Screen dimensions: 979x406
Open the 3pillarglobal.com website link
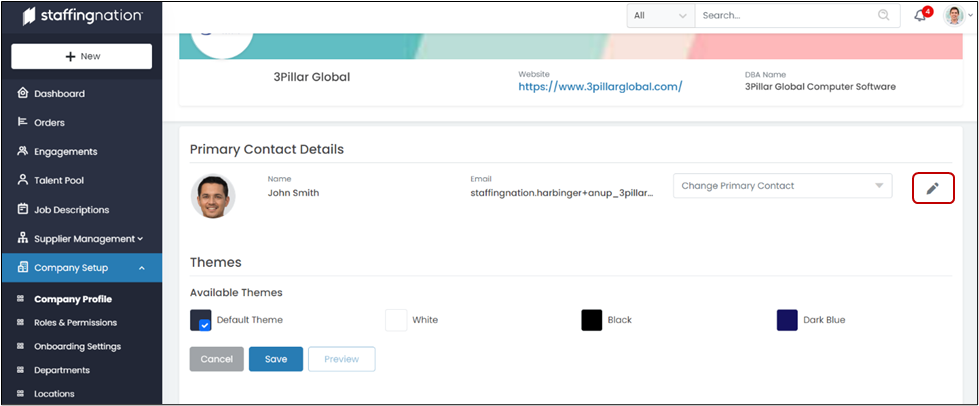pos(600,87)
